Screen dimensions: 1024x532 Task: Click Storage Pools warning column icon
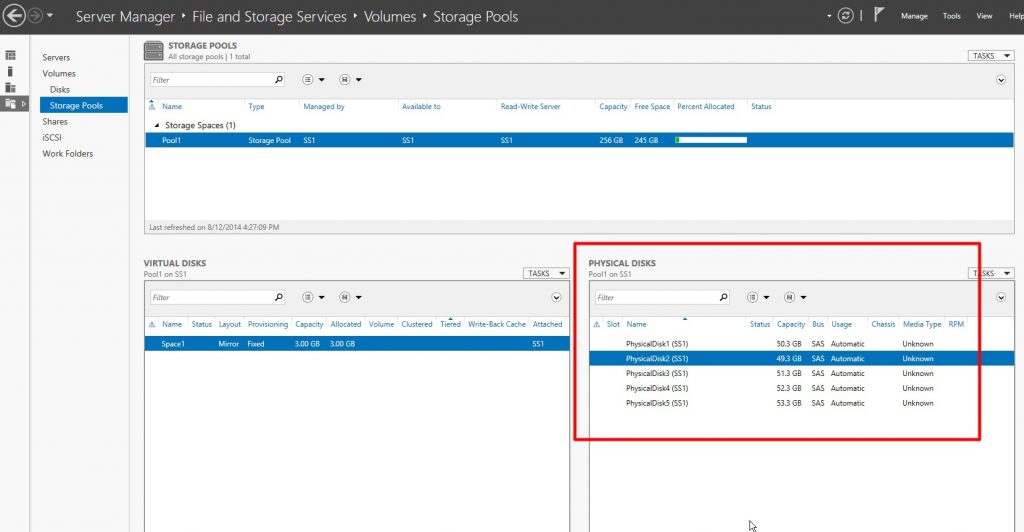point(152,105)
